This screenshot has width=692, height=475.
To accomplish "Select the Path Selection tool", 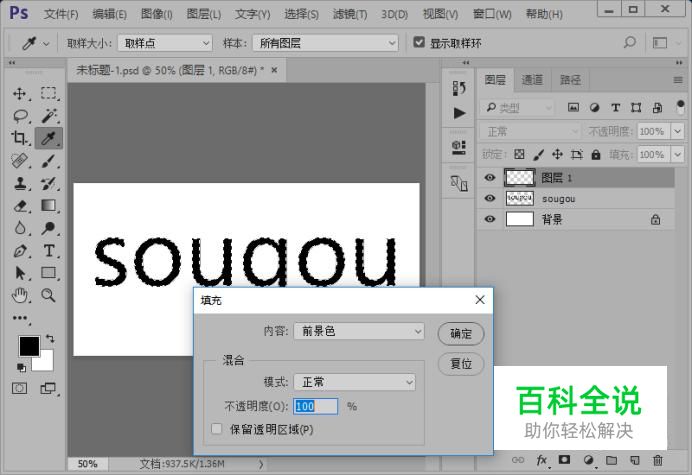I will (x=20, y=273).
